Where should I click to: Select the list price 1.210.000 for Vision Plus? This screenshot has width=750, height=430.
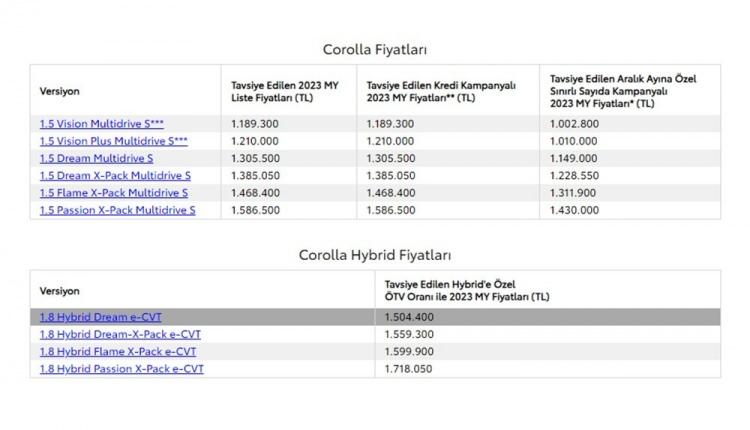254,141
